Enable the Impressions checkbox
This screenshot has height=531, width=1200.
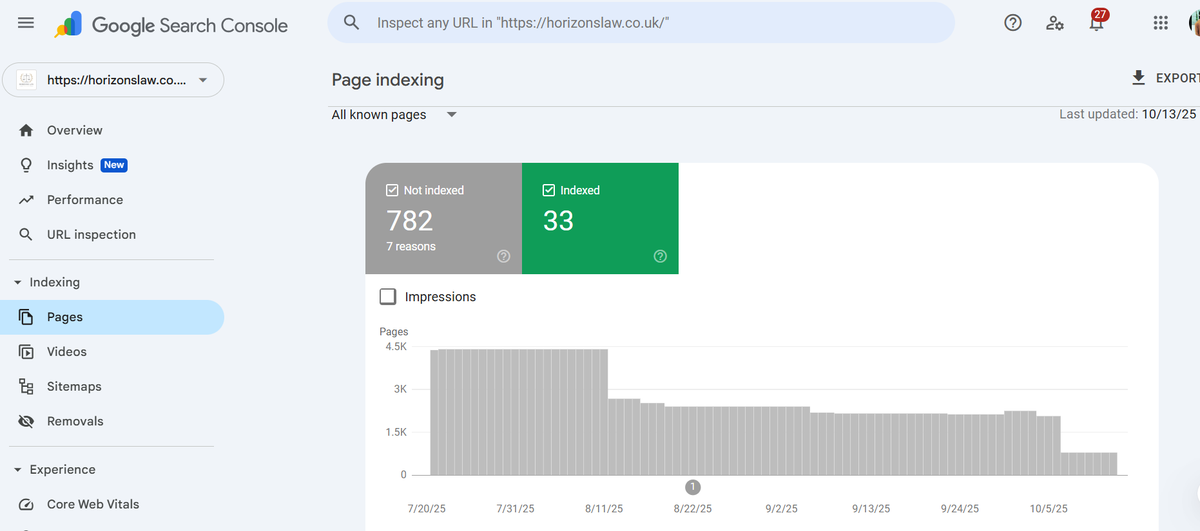pos(388,297)
